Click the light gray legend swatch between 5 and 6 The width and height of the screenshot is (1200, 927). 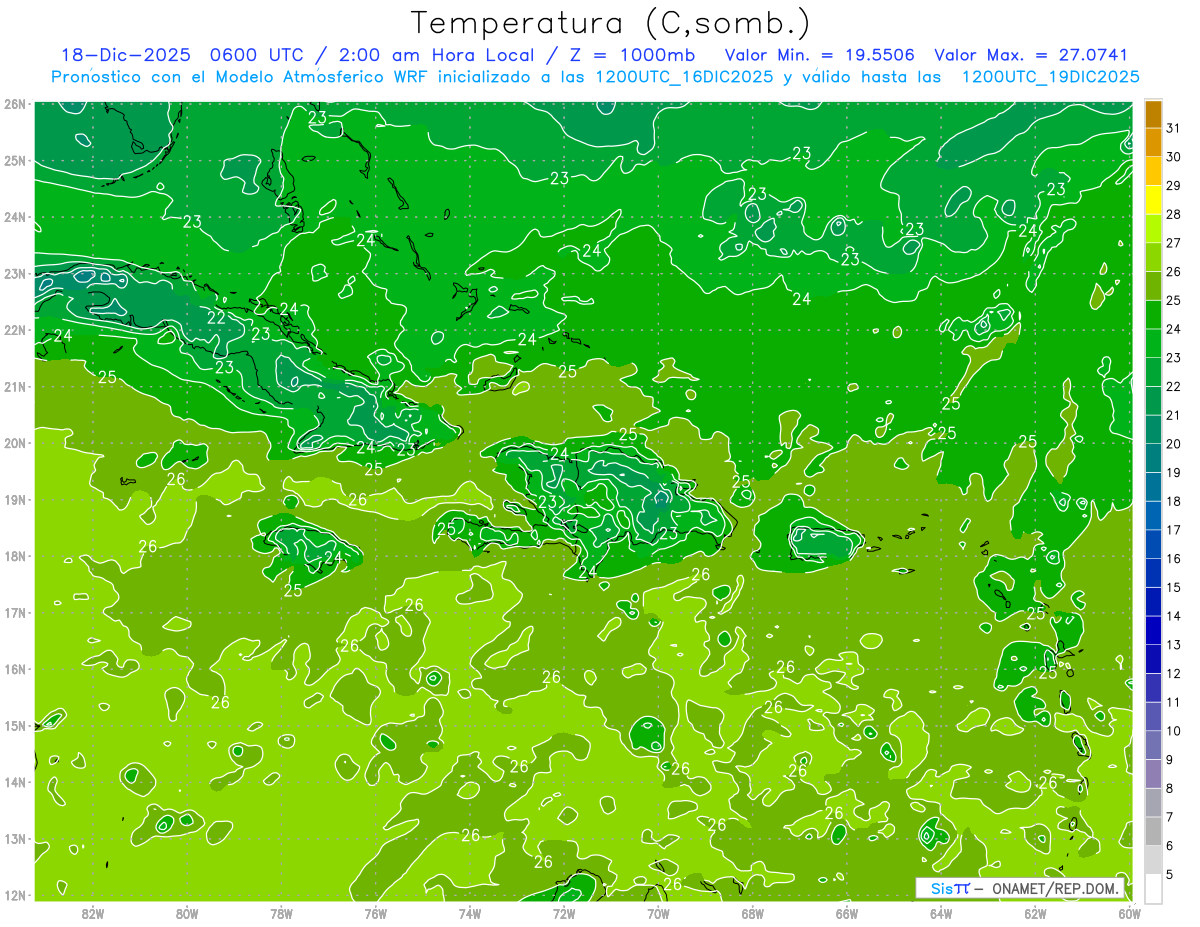pos(1153,860)
